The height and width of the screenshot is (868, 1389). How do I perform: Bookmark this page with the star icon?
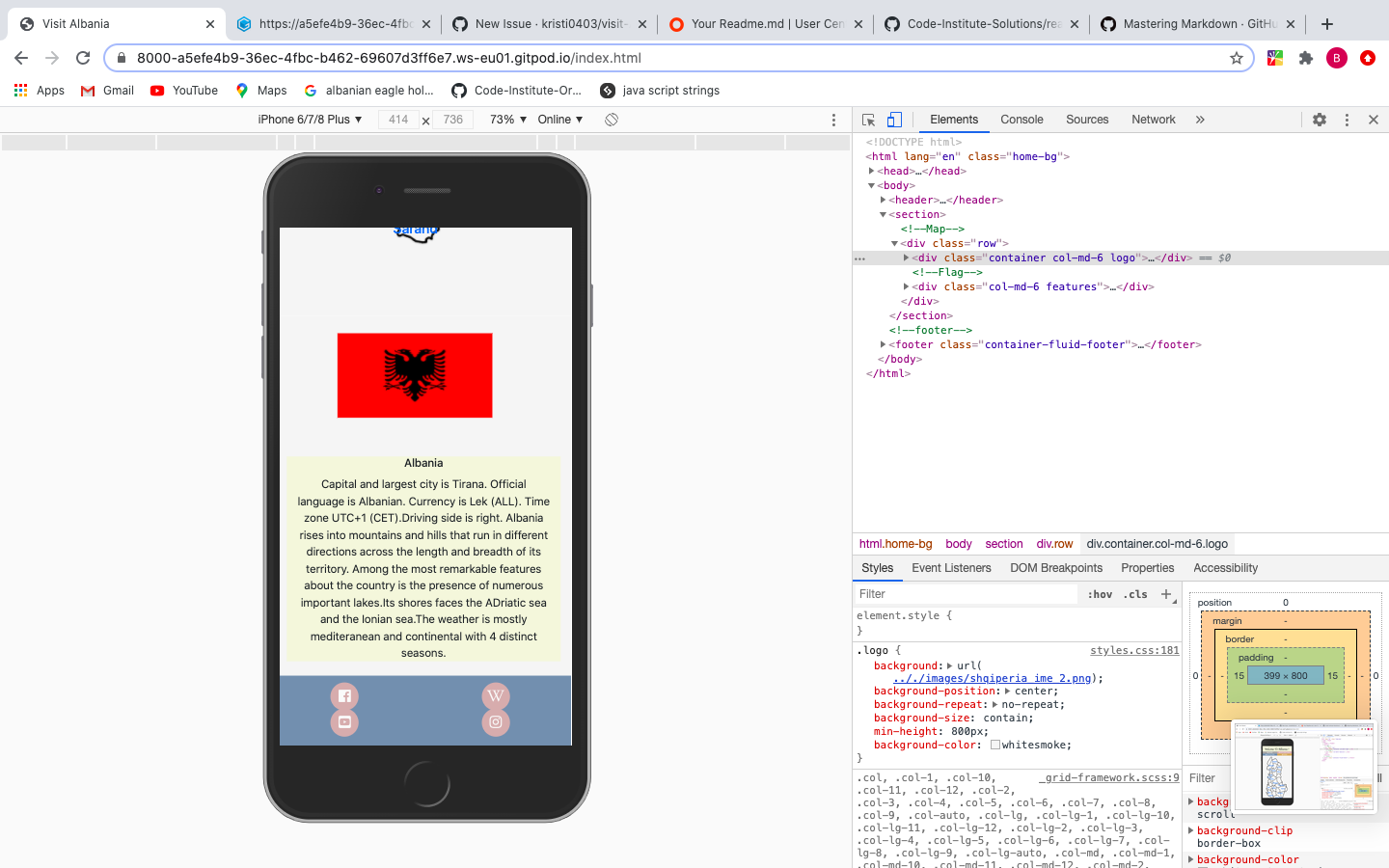tap(1237, 58)
